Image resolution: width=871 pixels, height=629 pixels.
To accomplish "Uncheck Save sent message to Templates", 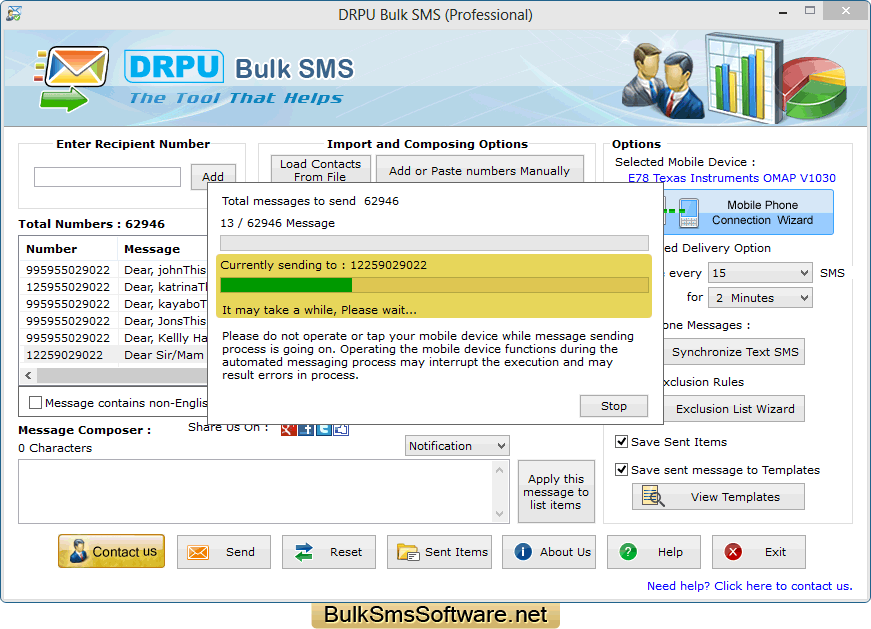I will coord(622,470).
